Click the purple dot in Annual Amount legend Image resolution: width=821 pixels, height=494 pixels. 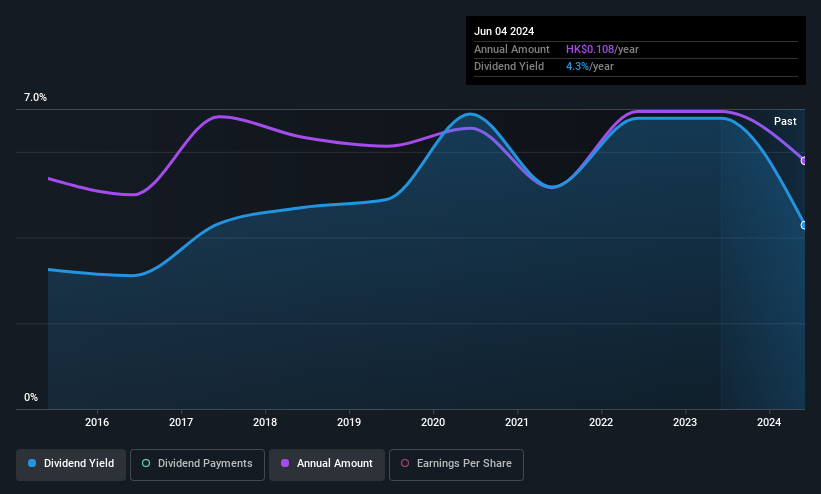(285, 464)
